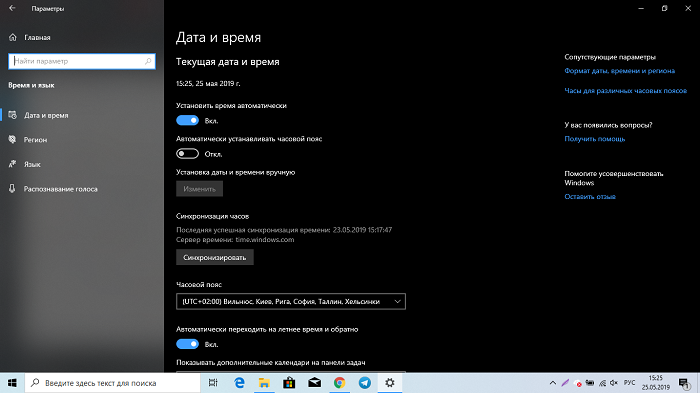This screenshot has width=700, height=393.
Task: Select the Дата и время calendar icon
Action: [12, 115]
